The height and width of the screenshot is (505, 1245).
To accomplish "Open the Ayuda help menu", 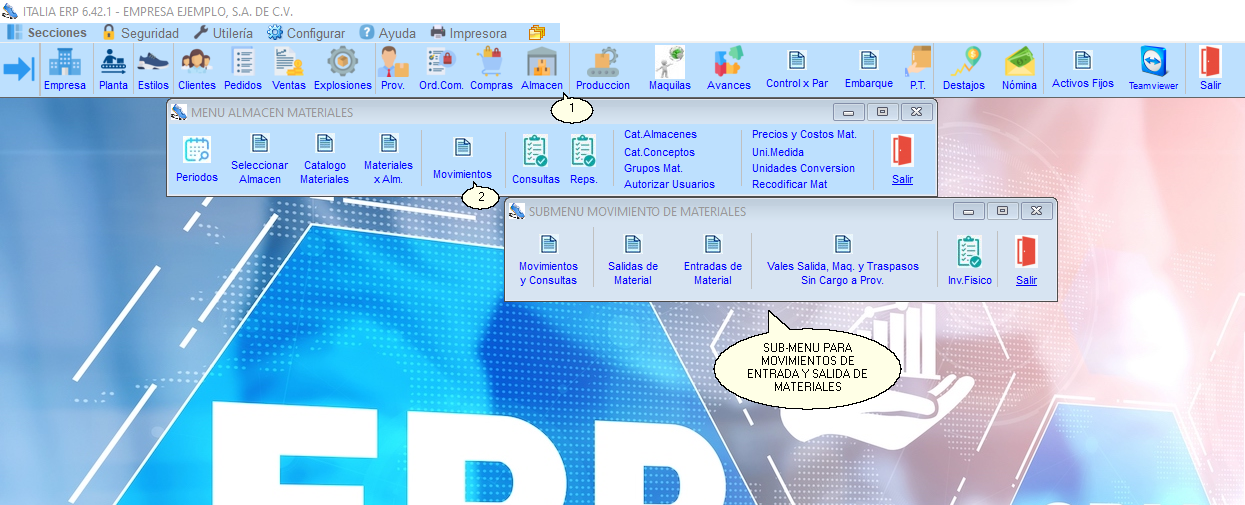I will pos(387,33).
